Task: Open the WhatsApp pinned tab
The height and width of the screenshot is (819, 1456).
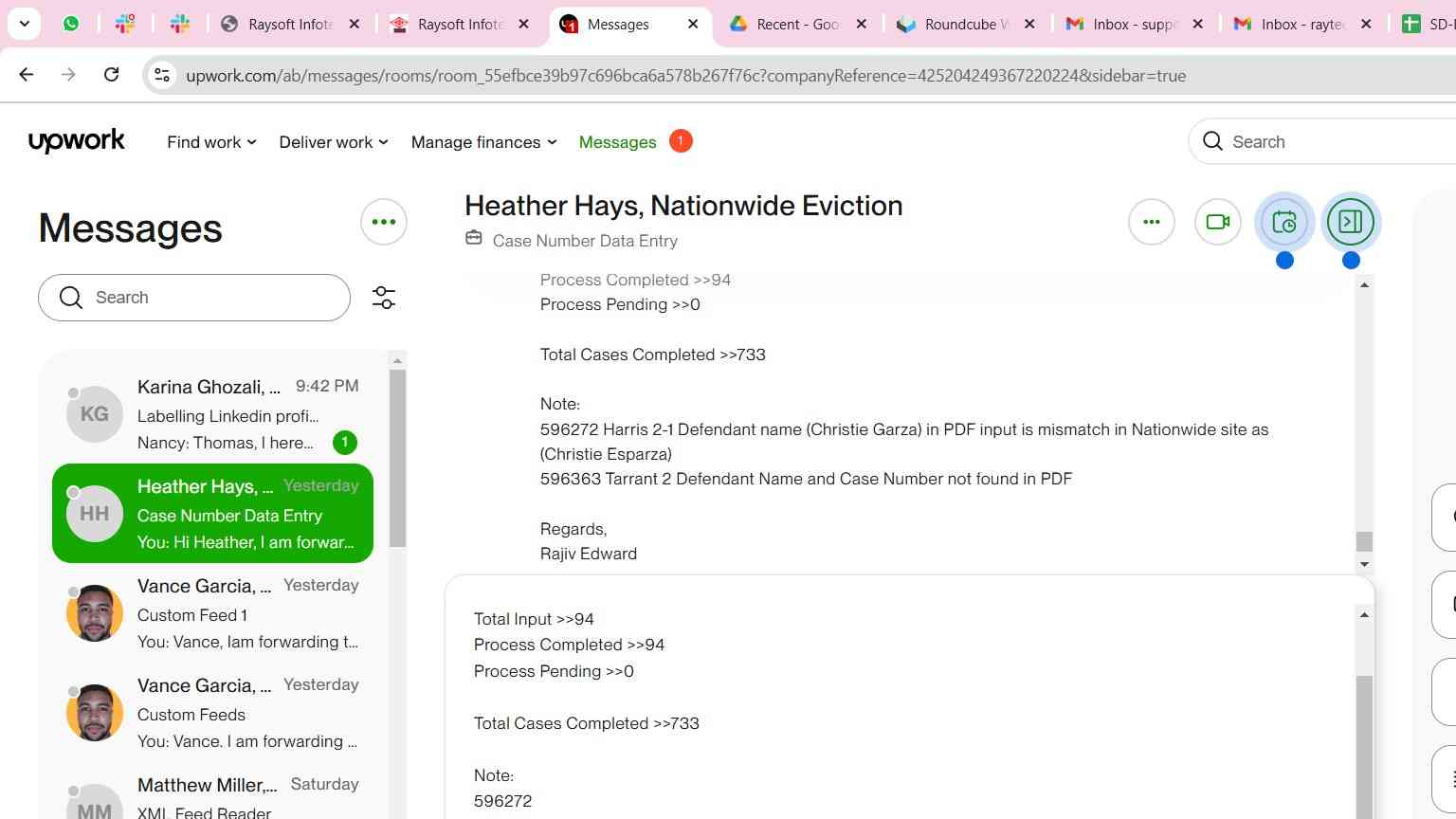Action: [71, 24]
